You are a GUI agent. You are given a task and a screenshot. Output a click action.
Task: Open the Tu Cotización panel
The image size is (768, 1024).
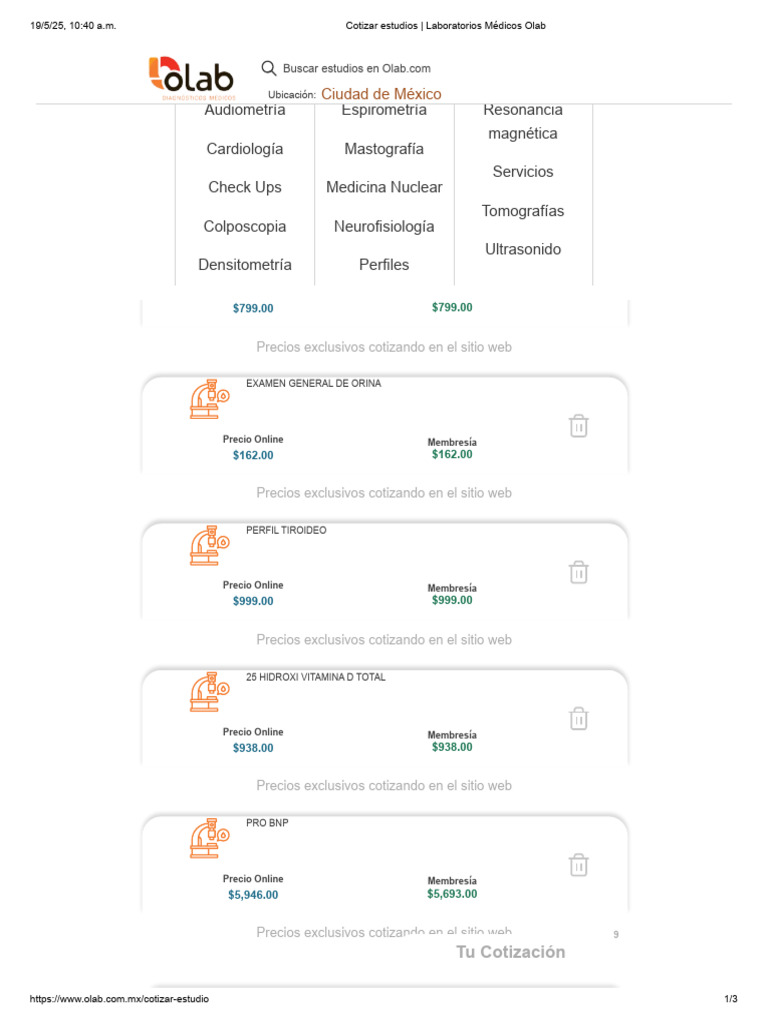[x=511, y=952]
